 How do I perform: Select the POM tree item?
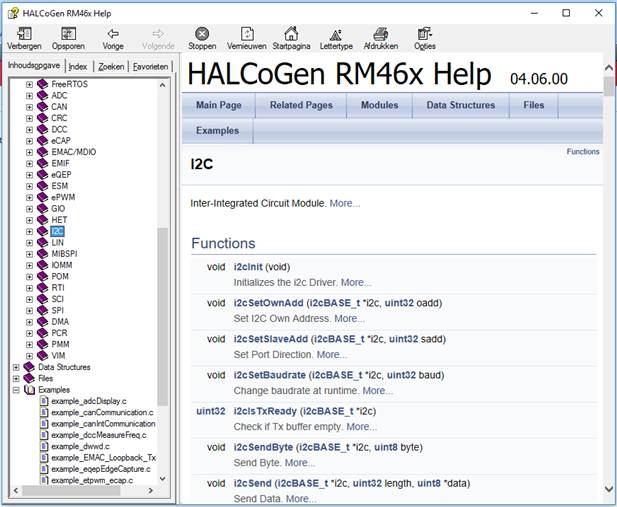[x=60, y=277]
